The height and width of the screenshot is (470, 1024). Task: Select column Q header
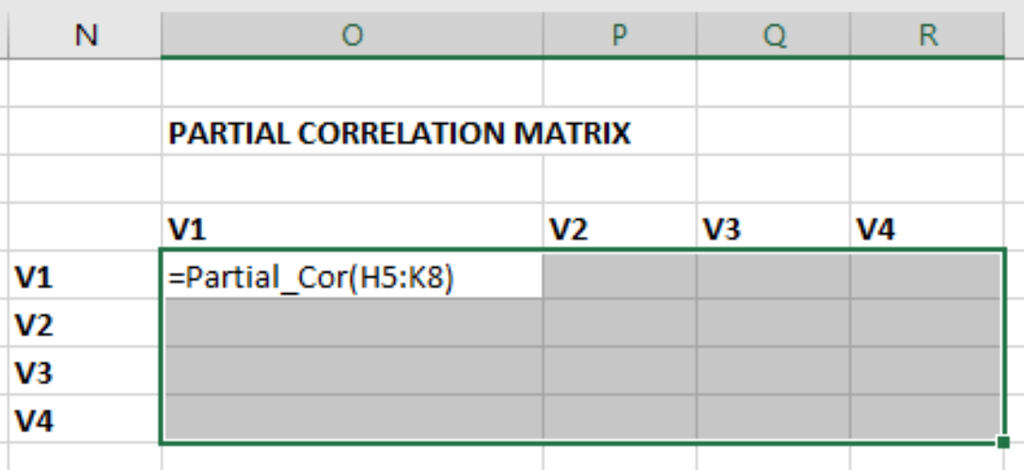coord(774,35)
